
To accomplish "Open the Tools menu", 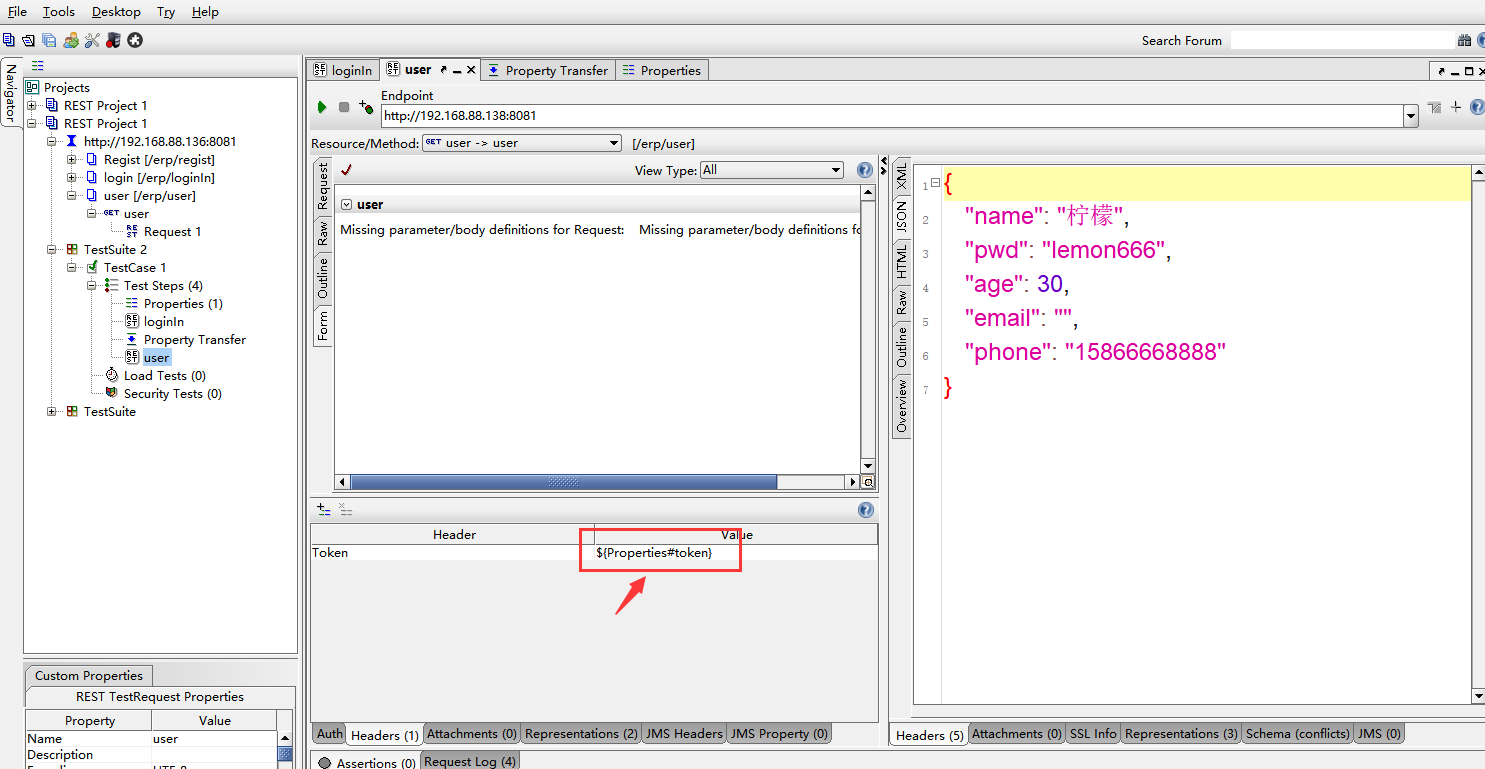I will pyautogui.click(x=58, y=12).
